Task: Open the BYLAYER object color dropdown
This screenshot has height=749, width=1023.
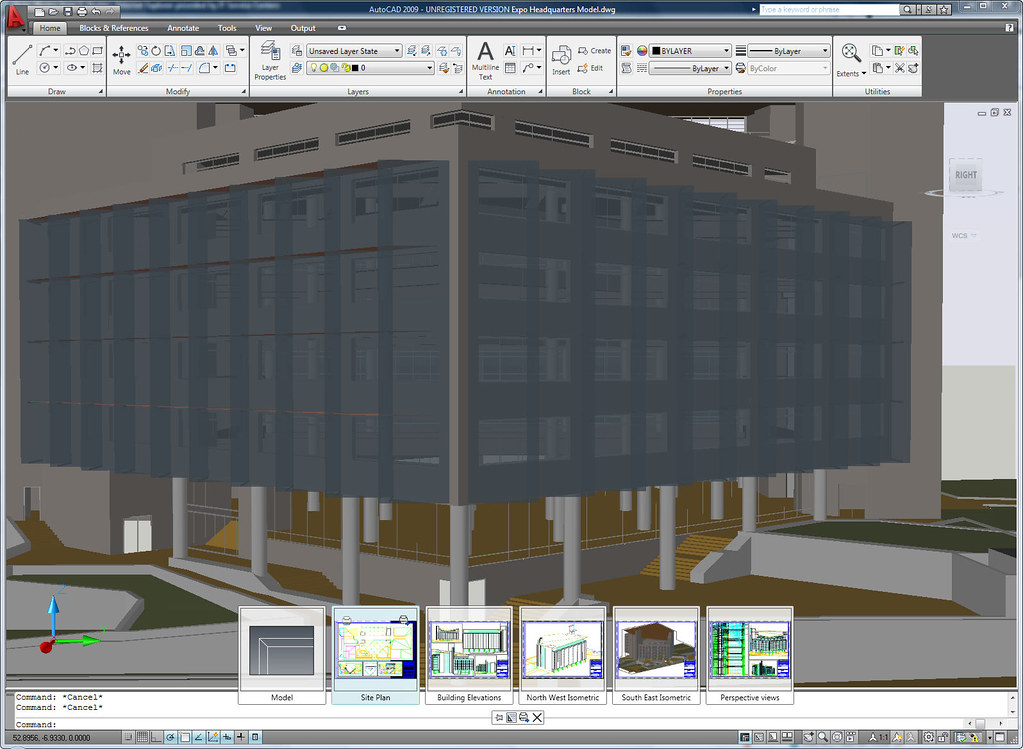Action: (x=690, y=51)
